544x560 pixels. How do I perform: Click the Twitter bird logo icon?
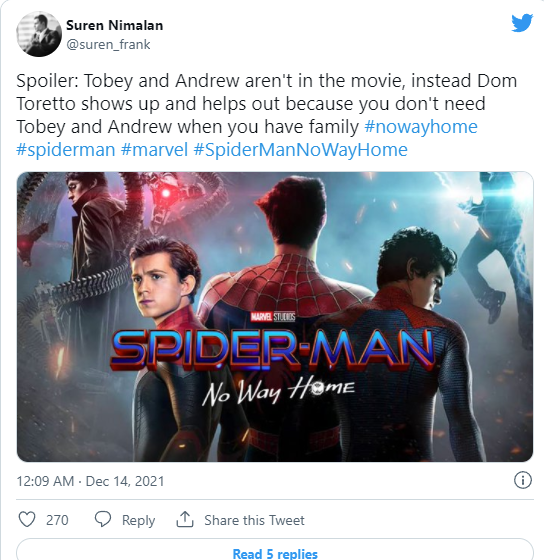[x=522, y=23]
